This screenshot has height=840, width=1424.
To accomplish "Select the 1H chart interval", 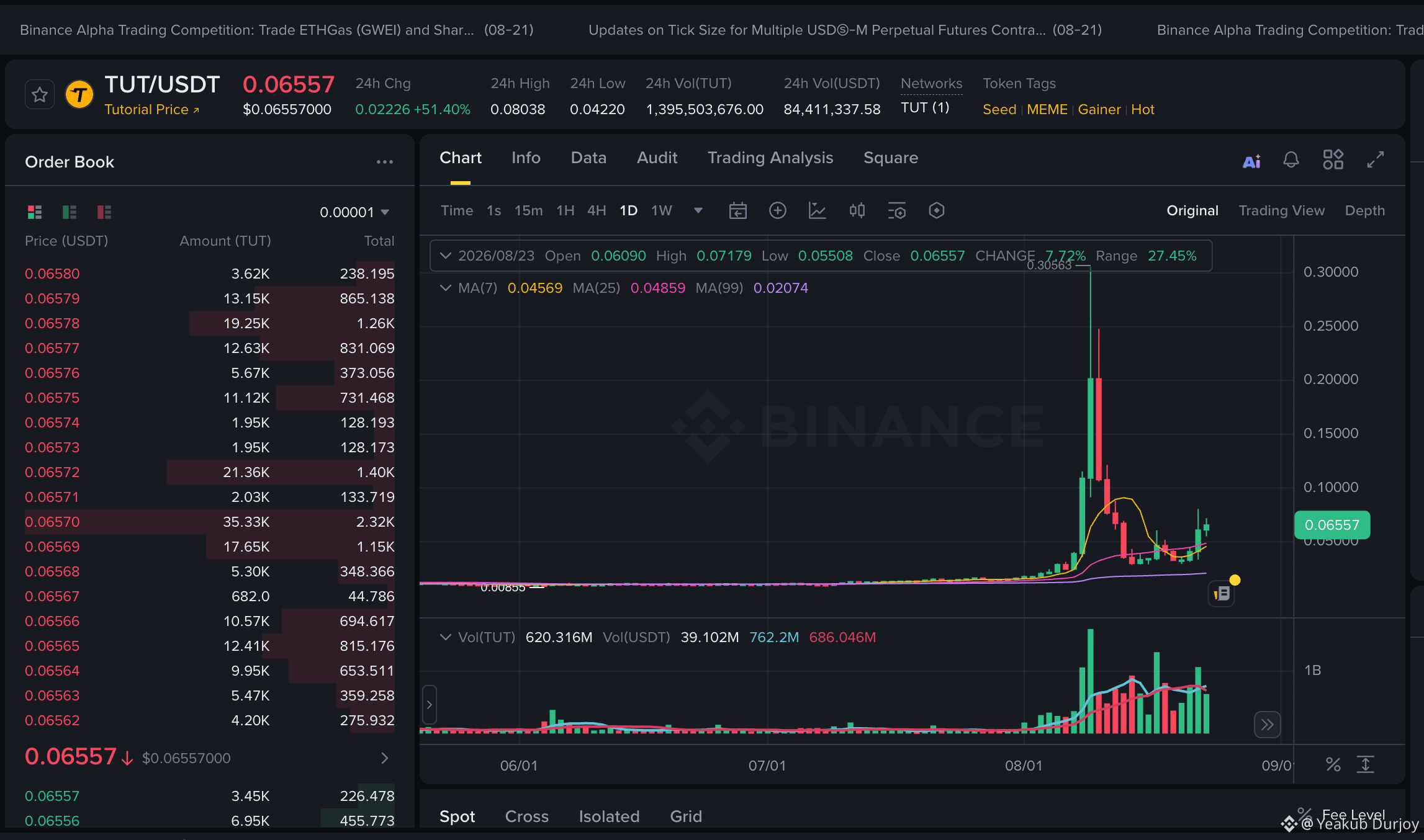I will click(x=566, y=211).
